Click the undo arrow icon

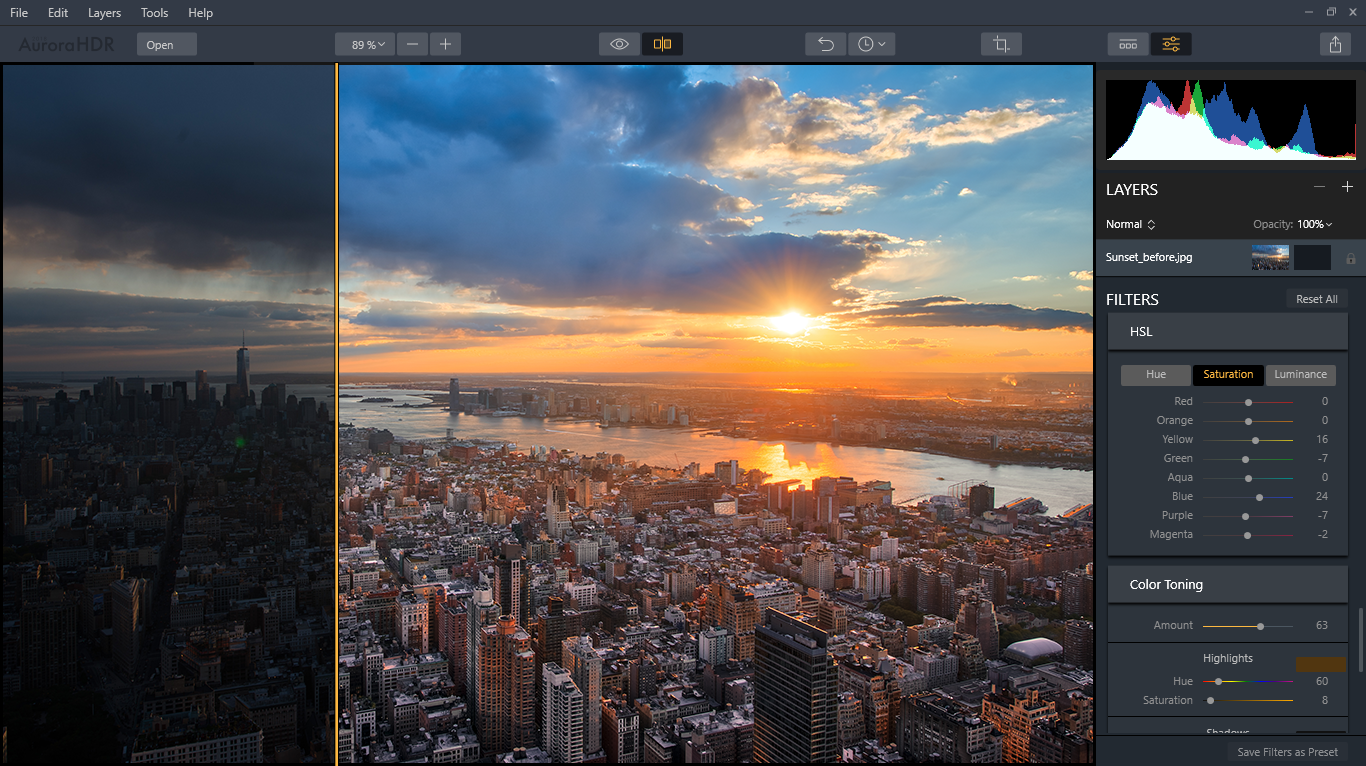click(x=826, y=44)
